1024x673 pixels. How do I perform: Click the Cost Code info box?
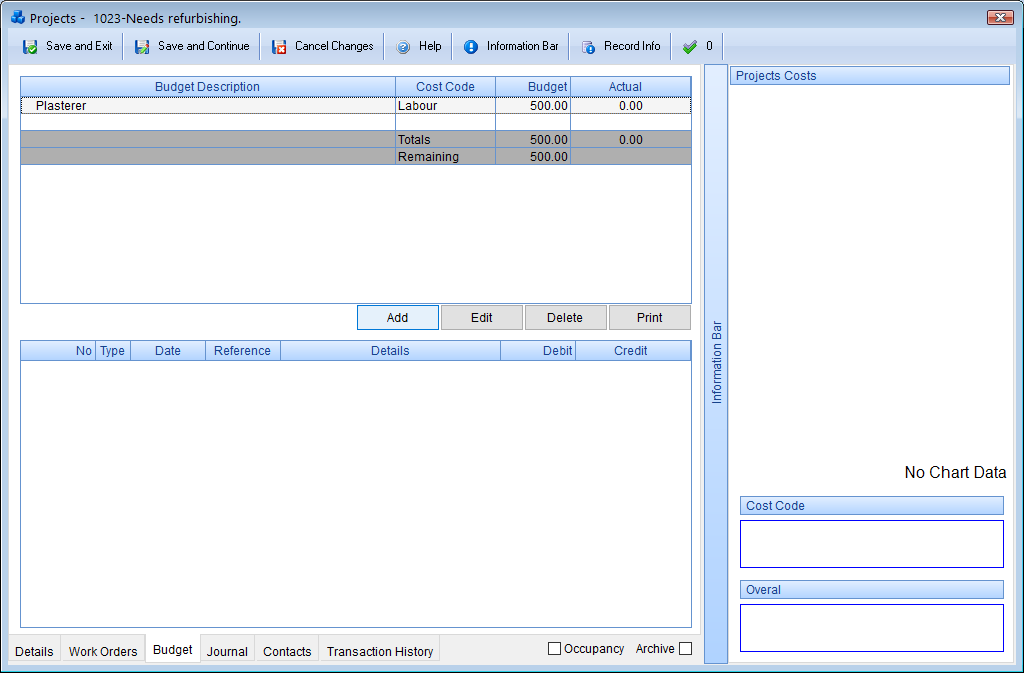[871, 544]
